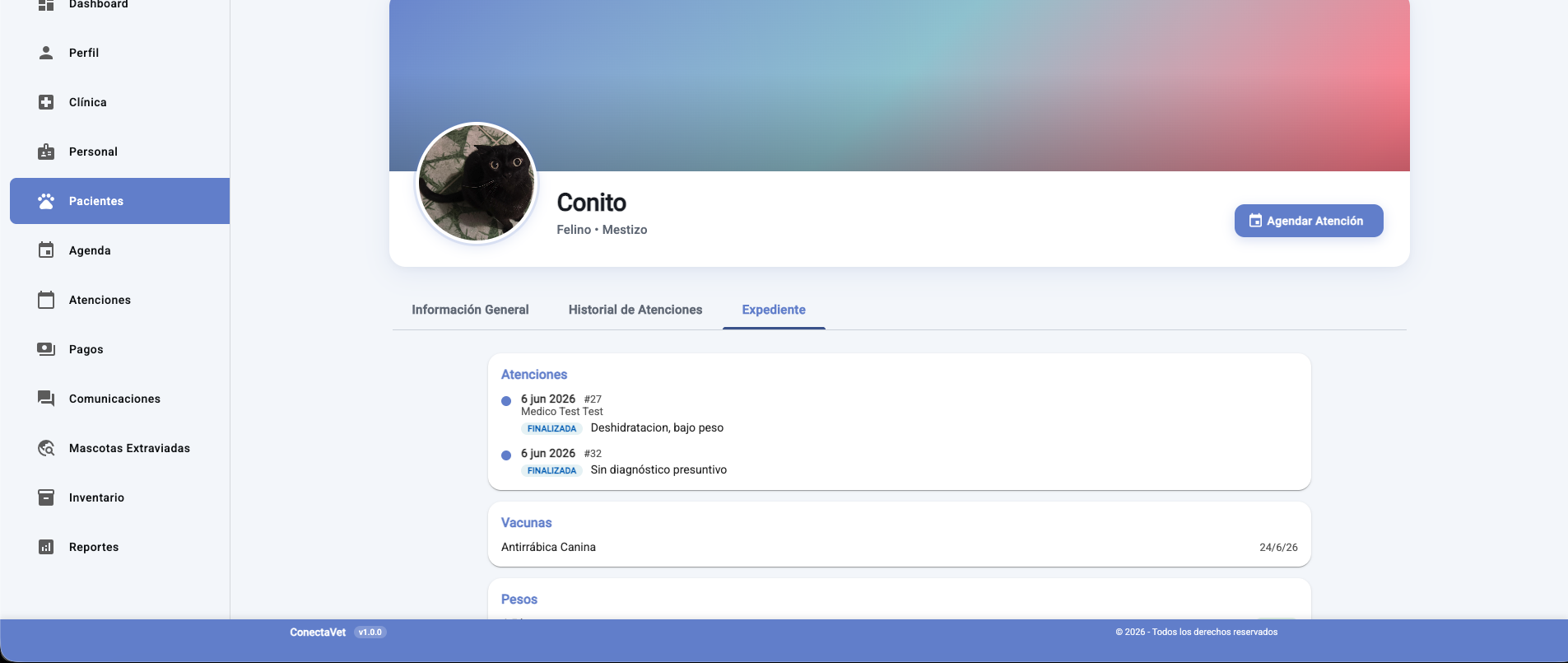Click the Pagos money icon
Screen dimensions: 1568x663
[x=46, y=349]
